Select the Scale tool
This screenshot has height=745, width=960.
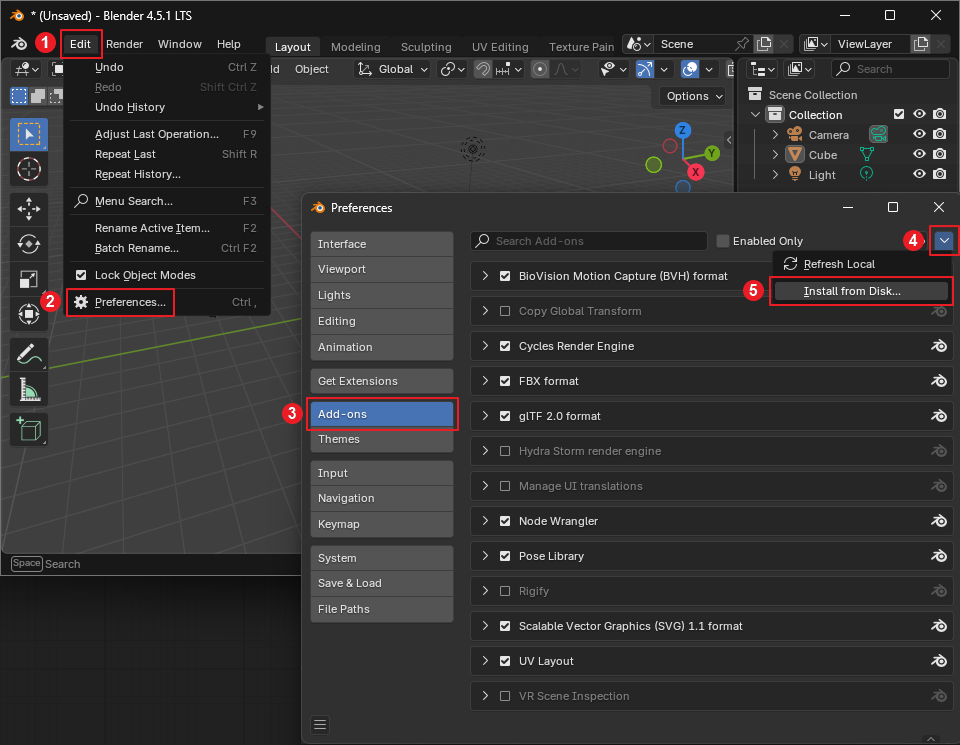(x=29, y=279)
